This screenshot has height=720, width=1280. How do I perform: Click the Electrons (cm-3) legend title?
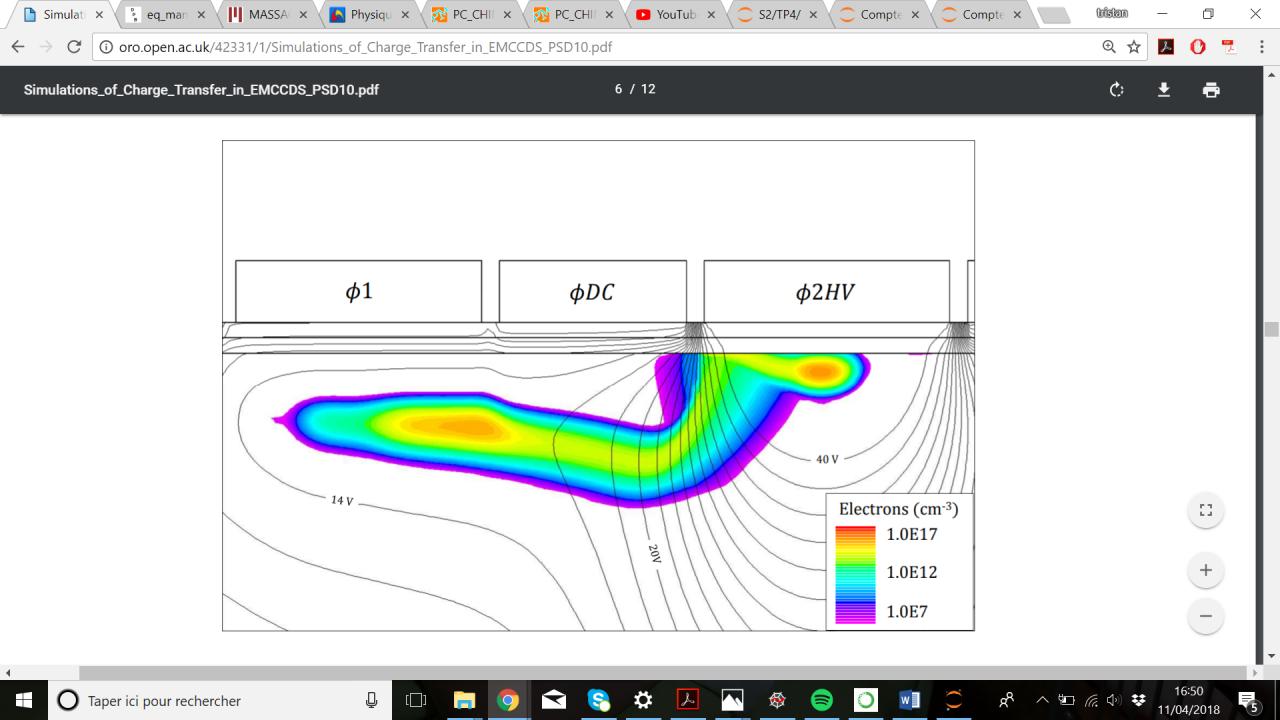tap(898, 509)
